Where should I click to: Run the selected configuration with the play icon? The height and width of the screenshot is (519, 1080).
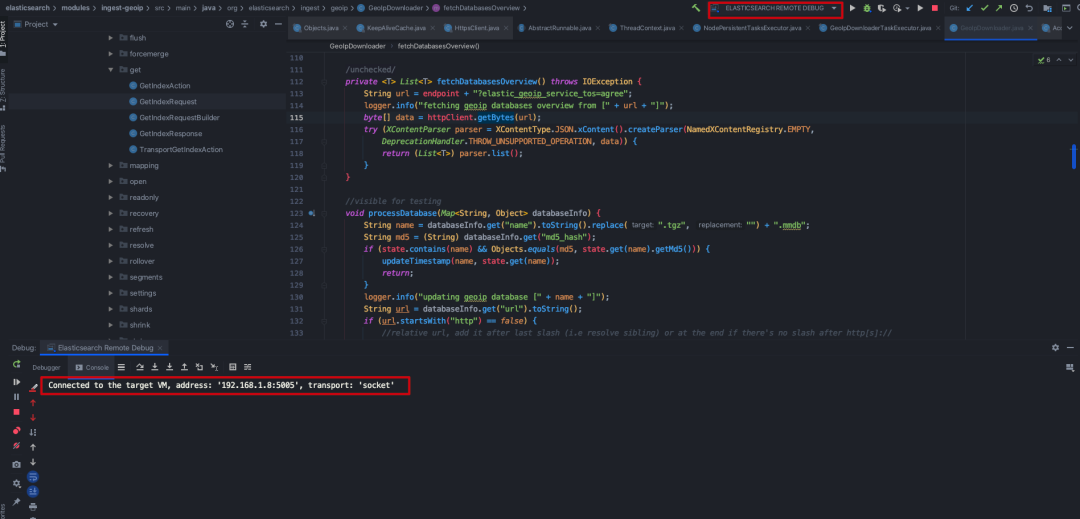pos(853,8)
